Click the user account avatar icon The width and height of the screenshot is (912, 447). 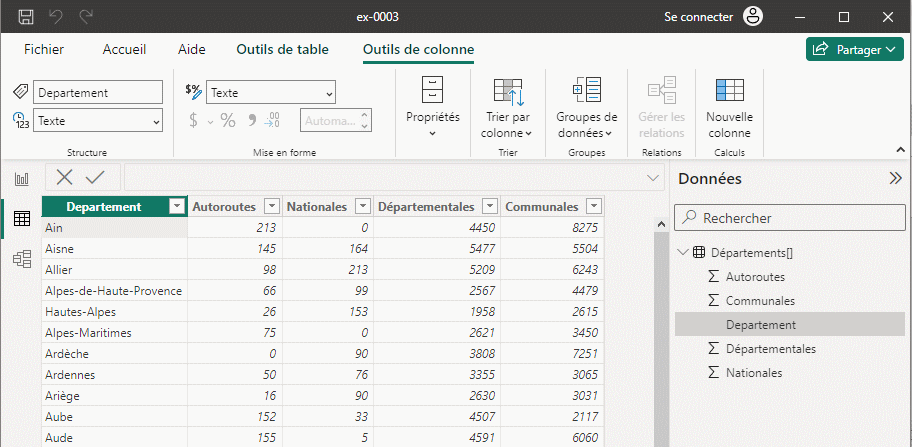point(753,17)
